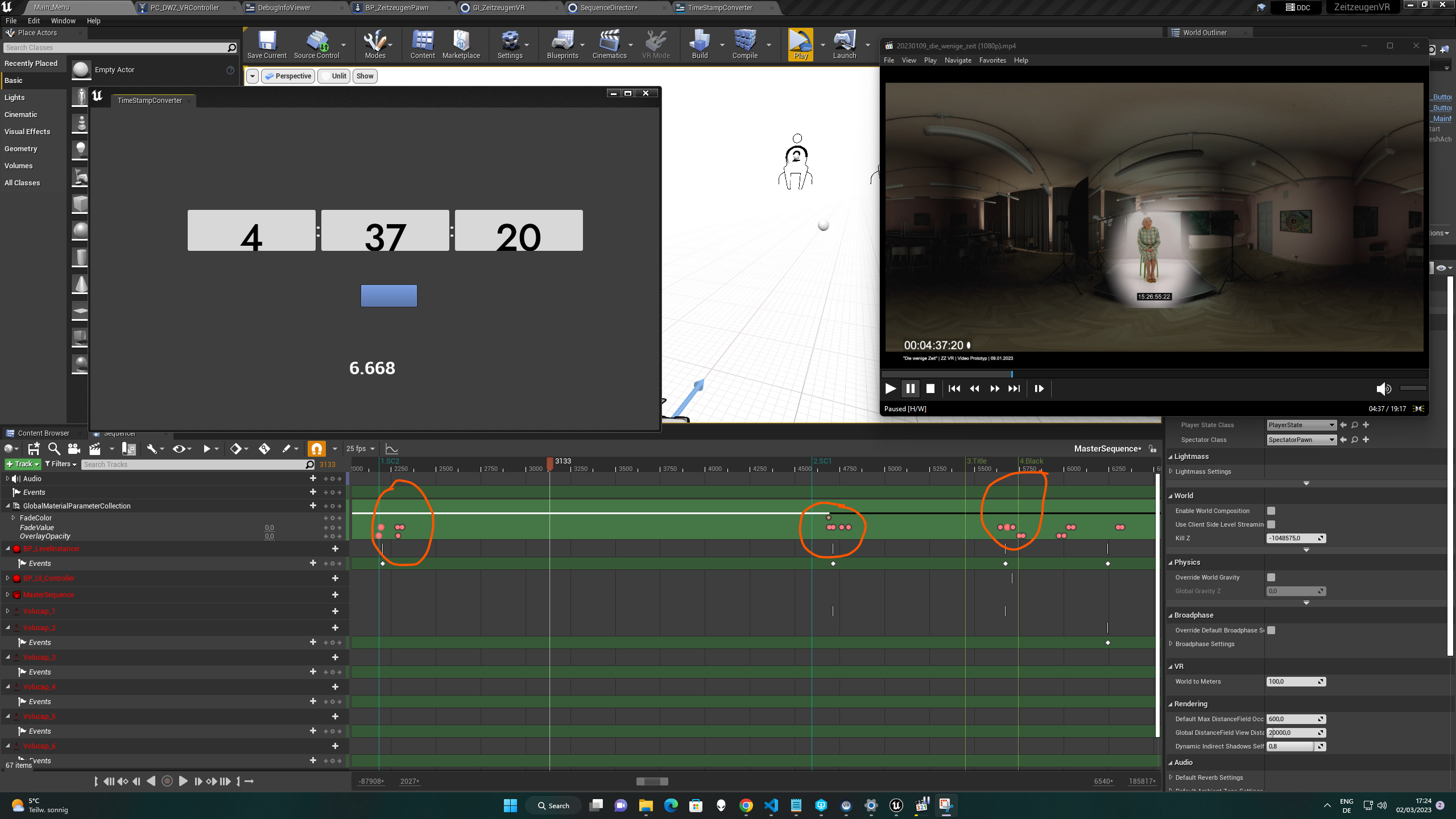Viewport: 1456px width, 819px height.
Task: Click the media player volume slider
Action: [1413, 388]
